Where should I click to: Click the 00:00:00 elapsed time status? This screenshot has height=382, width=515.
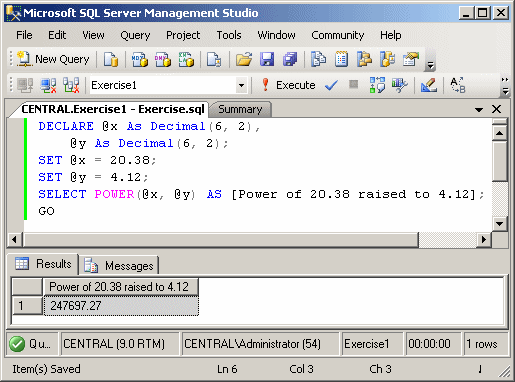[x=433, y=344]
